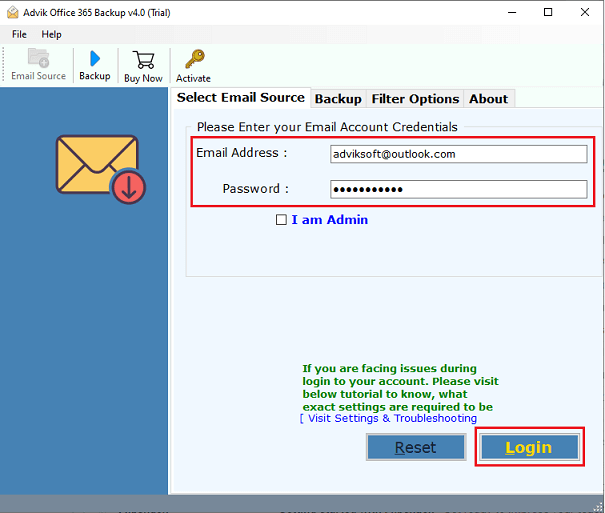Click the Activate key icon
Image resolution: width=605 pixels, height=513 pixels.
point(194,59)
